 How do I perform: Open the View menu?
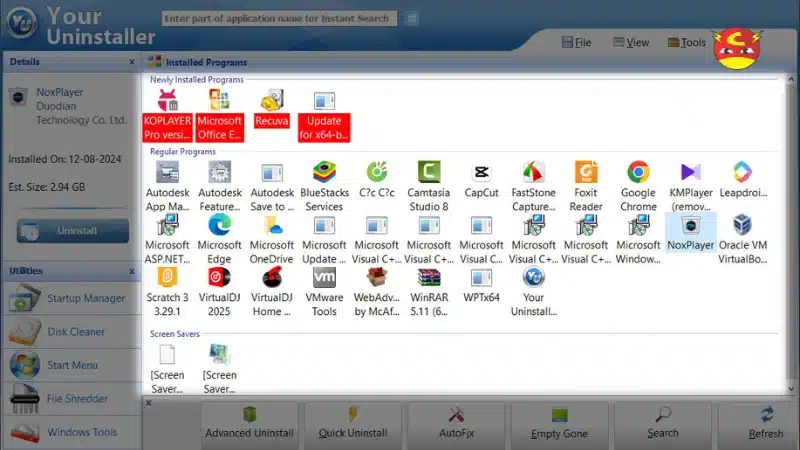[x=631, y=42]
